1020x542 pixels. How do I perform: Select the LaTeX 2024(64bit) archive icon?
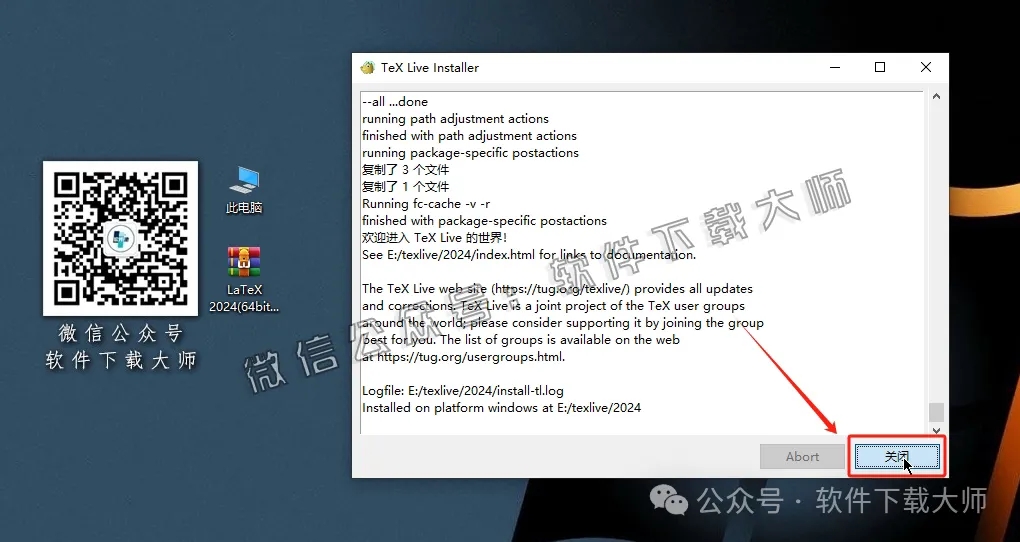[244, 279]
